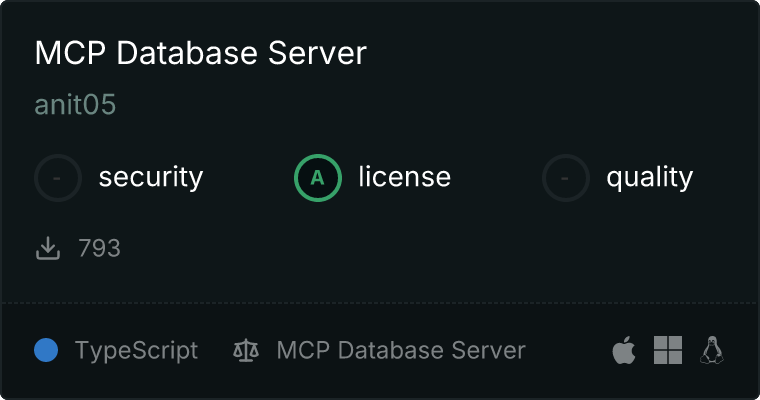This screenshot has width=760, height=400.
Task: Click the footer MCP Database Server license text
Action: (x=400, y=351)
